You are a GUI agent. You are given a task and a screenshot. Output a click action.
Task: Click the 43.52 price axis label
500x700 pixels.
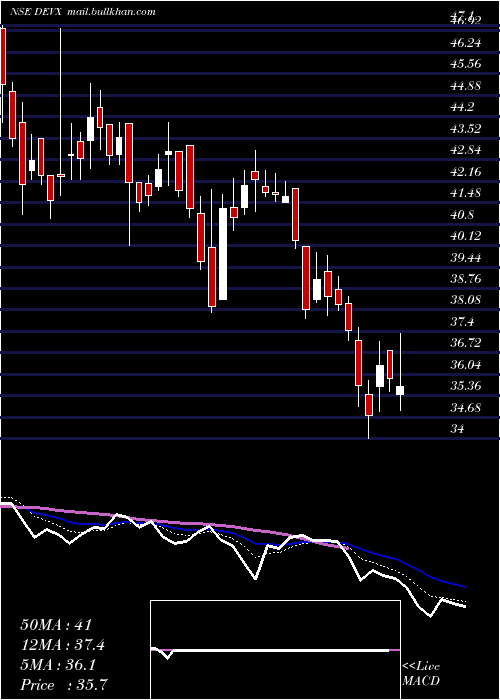click(464, 129)
